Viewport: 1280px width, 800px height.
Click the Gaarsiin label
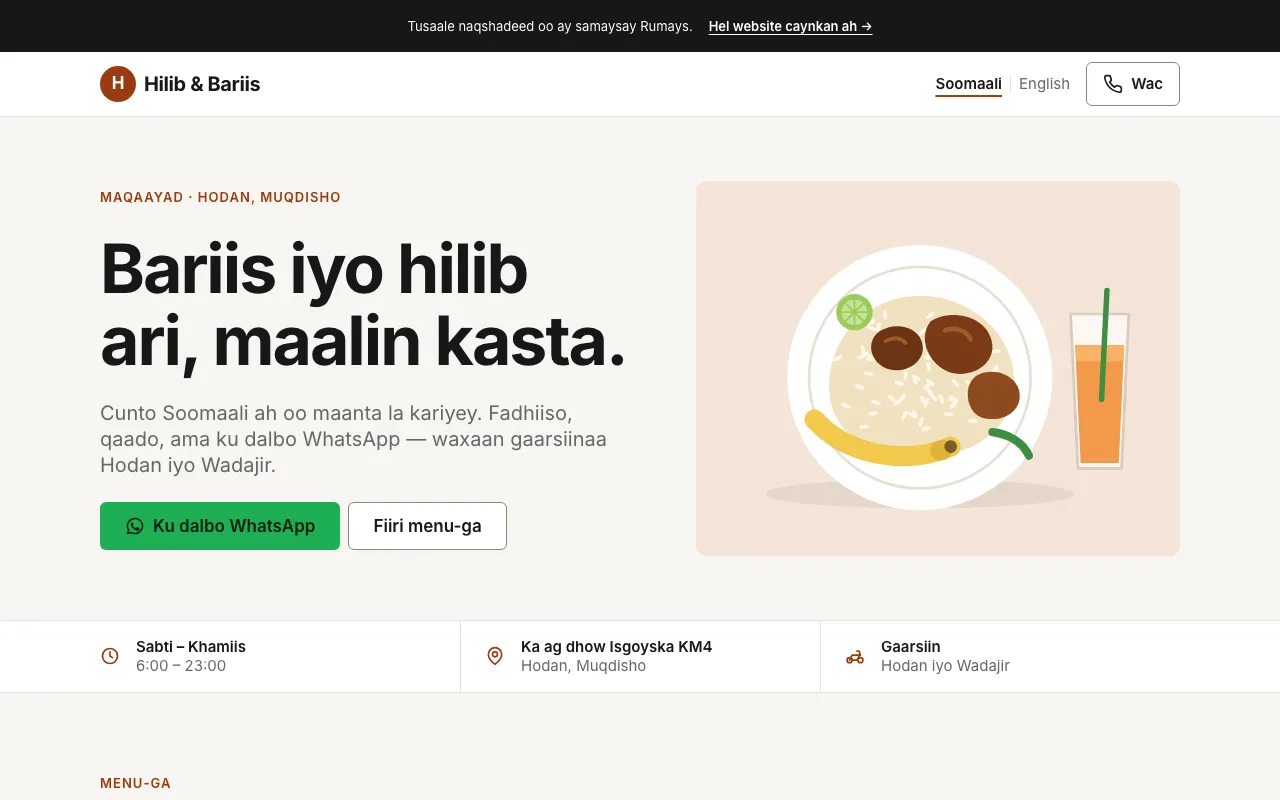911,647
